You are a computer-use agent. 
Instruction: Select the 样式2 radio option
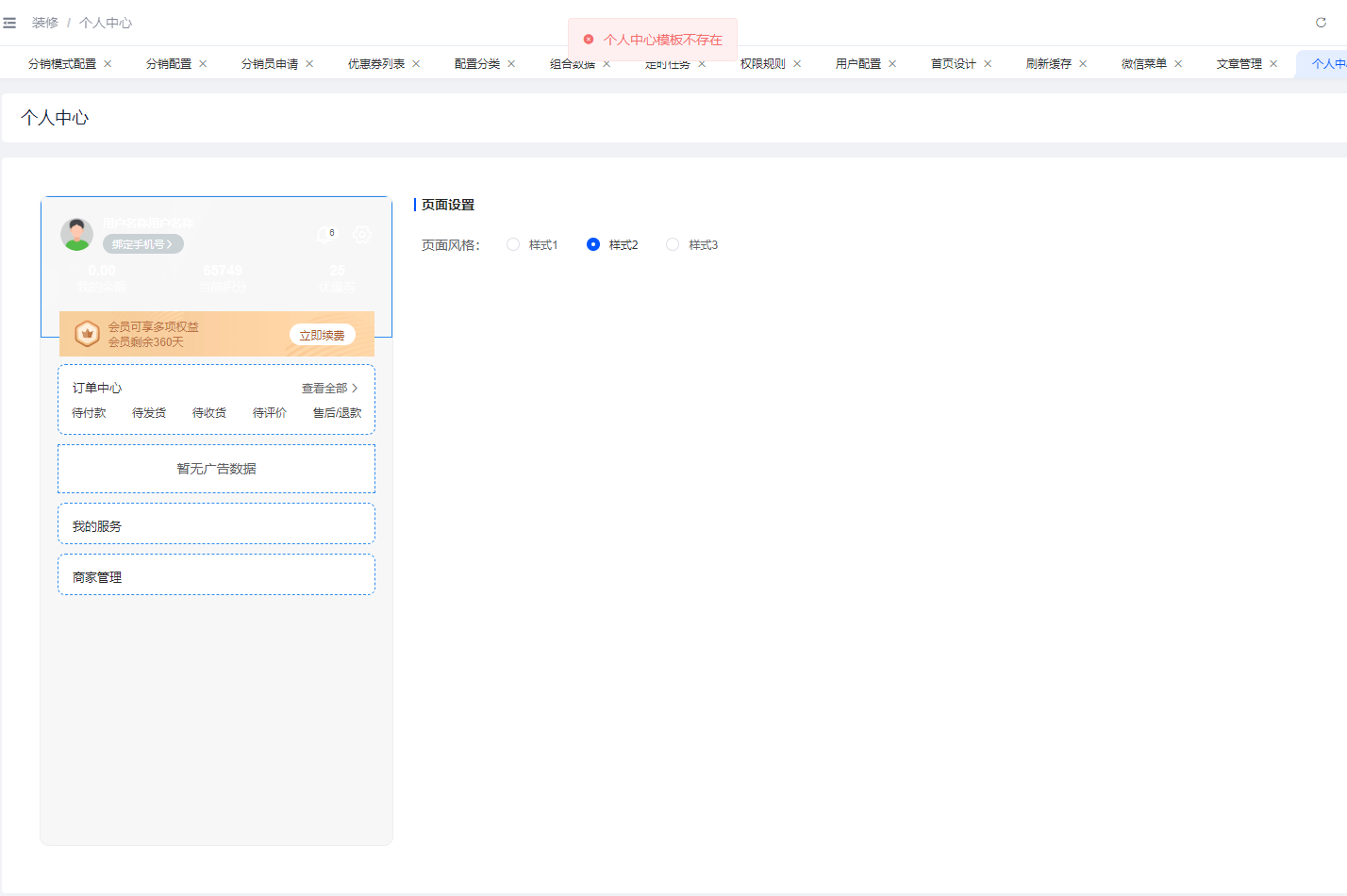tap(593, 245)
